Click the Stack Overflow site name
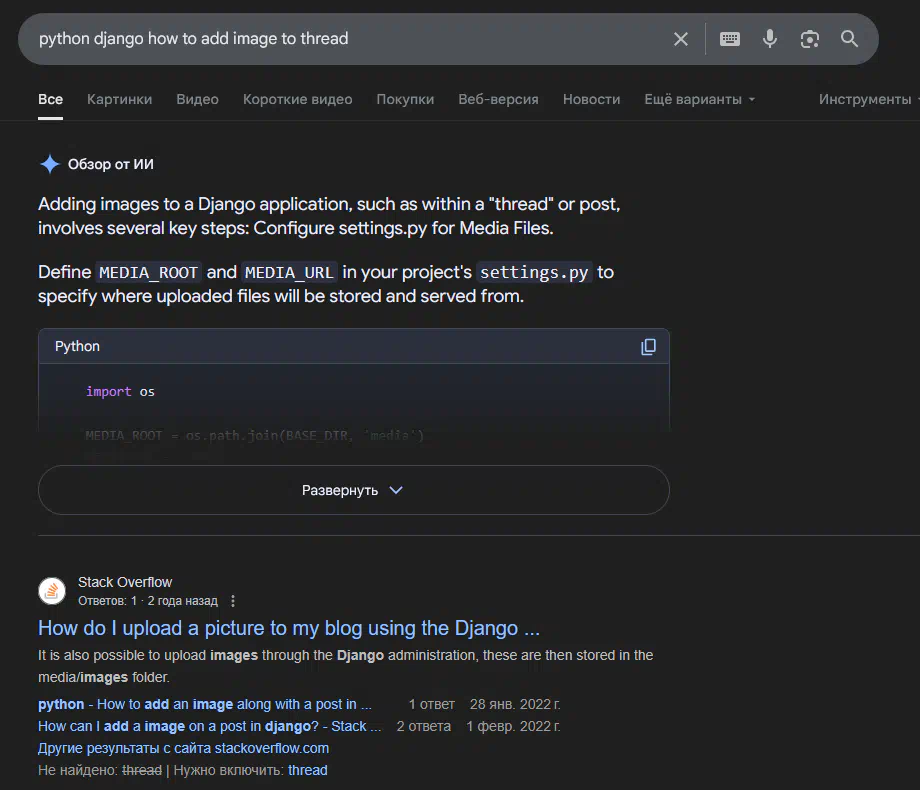This screenshot has width=920, height=790. tap(125, 582)
